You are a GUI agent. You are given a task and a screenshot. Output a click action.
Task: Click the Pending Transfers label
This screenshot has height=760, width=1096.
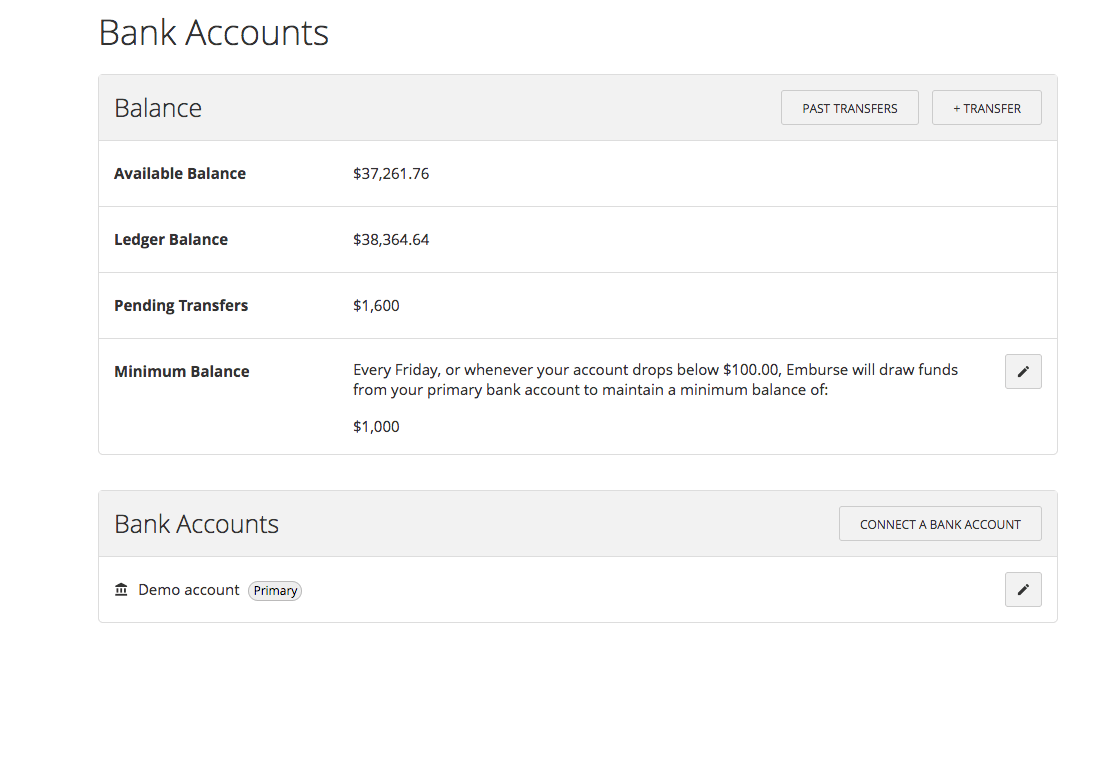click(181, 305)
